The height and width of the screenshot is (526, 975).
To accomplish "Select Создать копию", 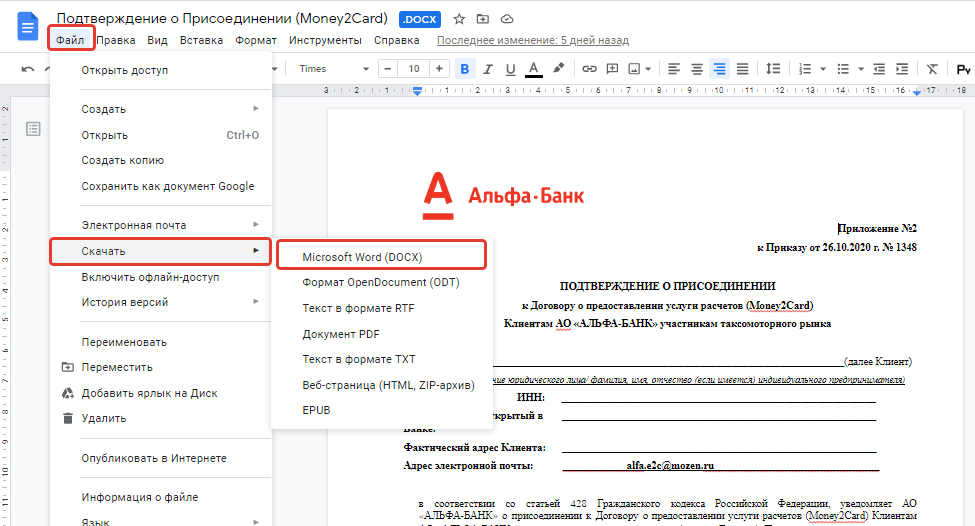I will coord(160,160).
